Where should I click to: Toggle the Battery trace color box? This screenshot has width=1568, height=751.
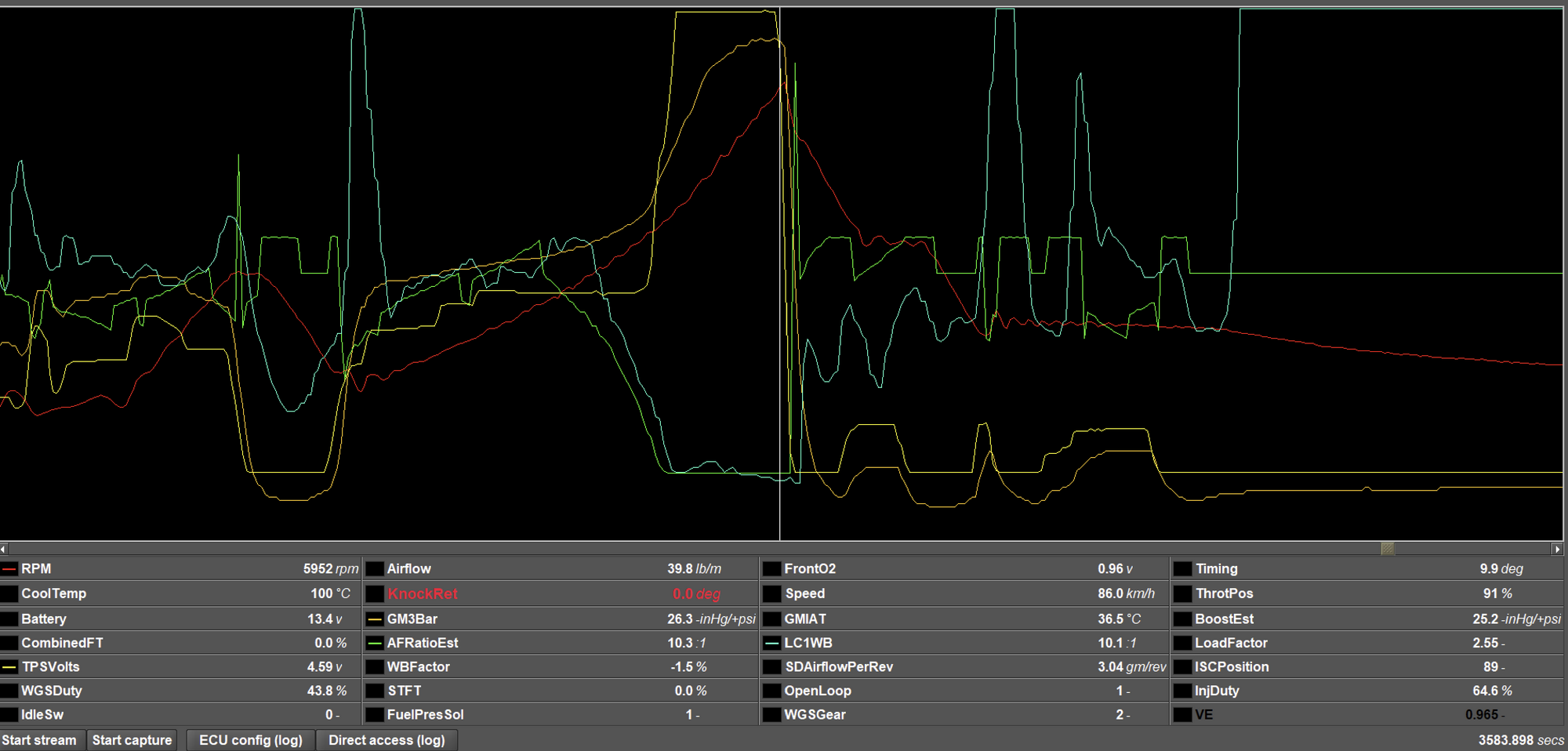tap(9, 619)
